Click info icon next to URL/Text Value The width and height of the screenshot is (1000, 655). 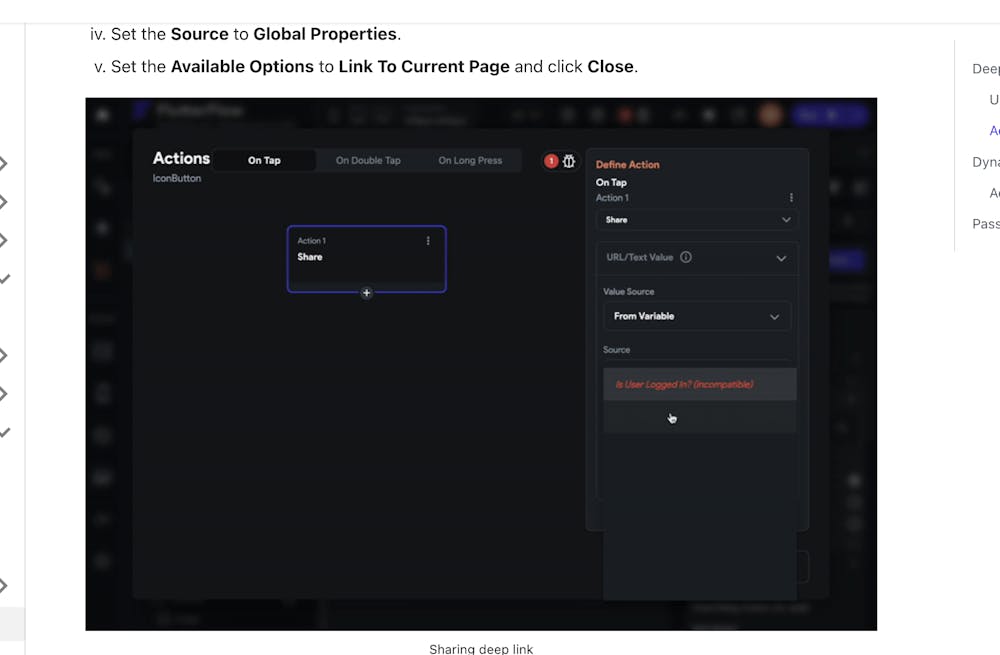[x=686, y=257]
